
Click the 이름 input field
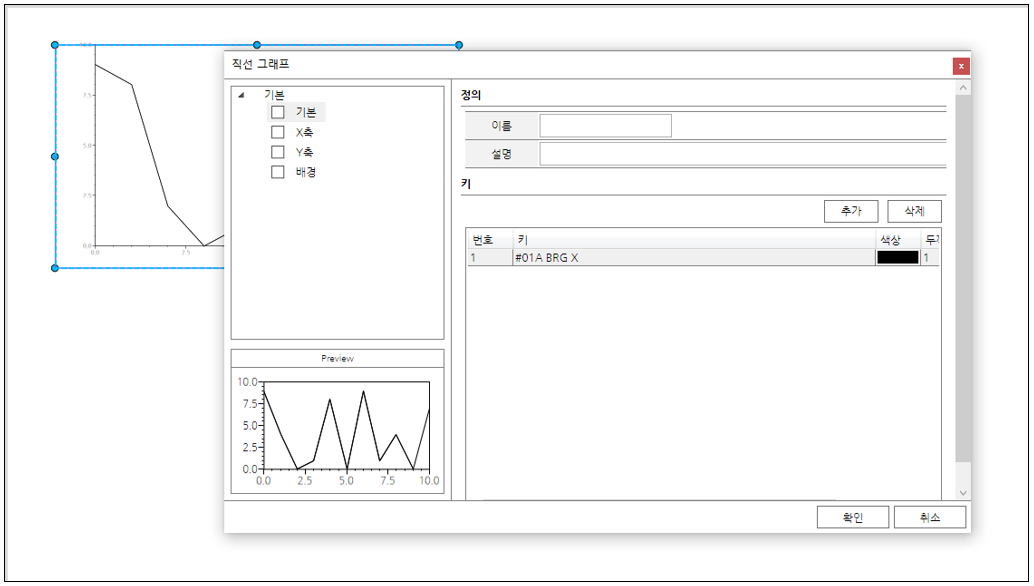pos(605,125)
